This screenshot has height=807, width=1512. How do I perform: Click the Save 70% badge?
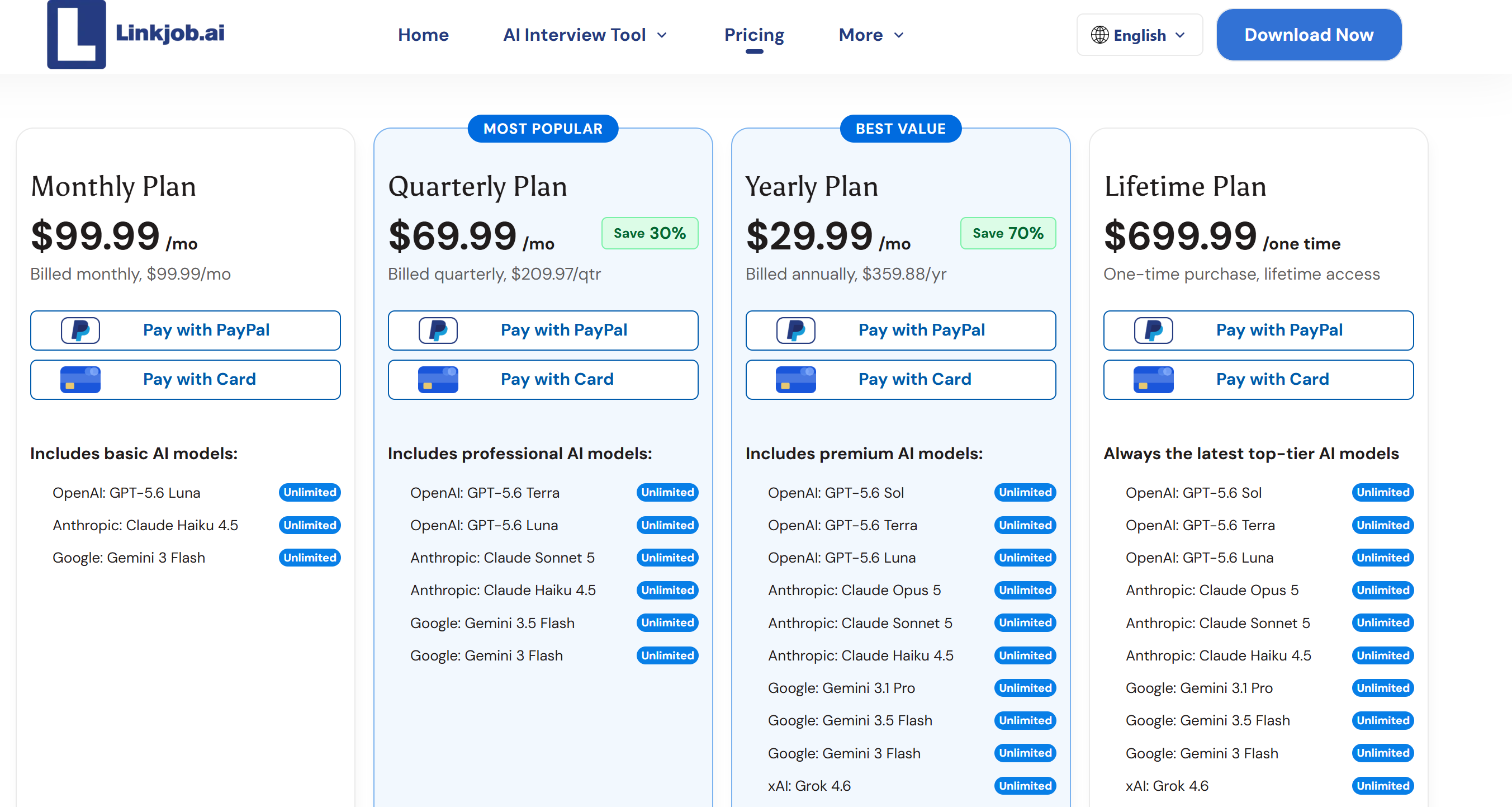tap(1008, 233)
